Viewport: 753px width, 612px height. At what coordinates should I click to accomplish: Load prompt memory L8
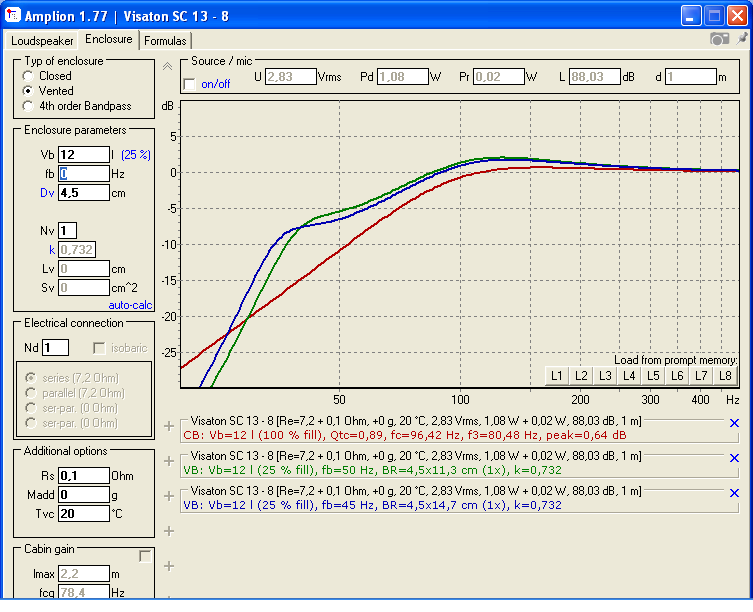click(x=725, y=376)
